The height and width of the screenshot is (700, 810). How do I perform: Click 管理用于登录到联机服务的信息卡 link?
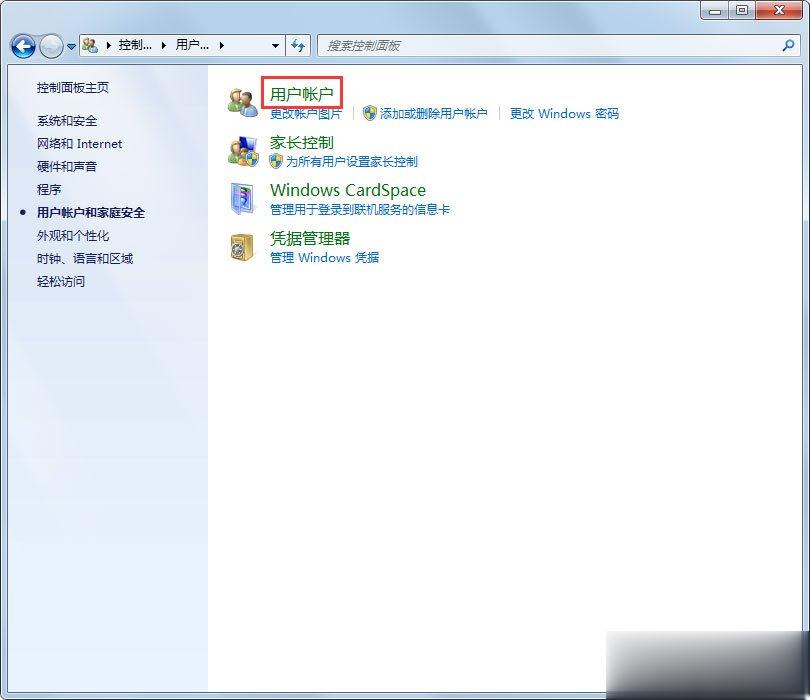[x=360, y=210]
